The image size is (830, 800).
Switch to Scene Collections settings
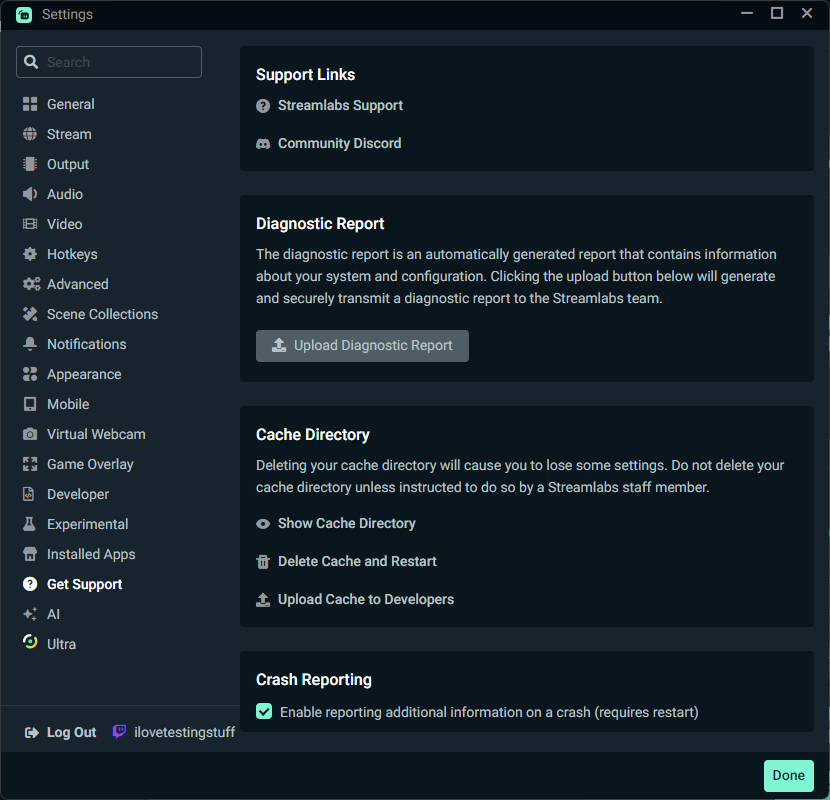click(102, 314)
